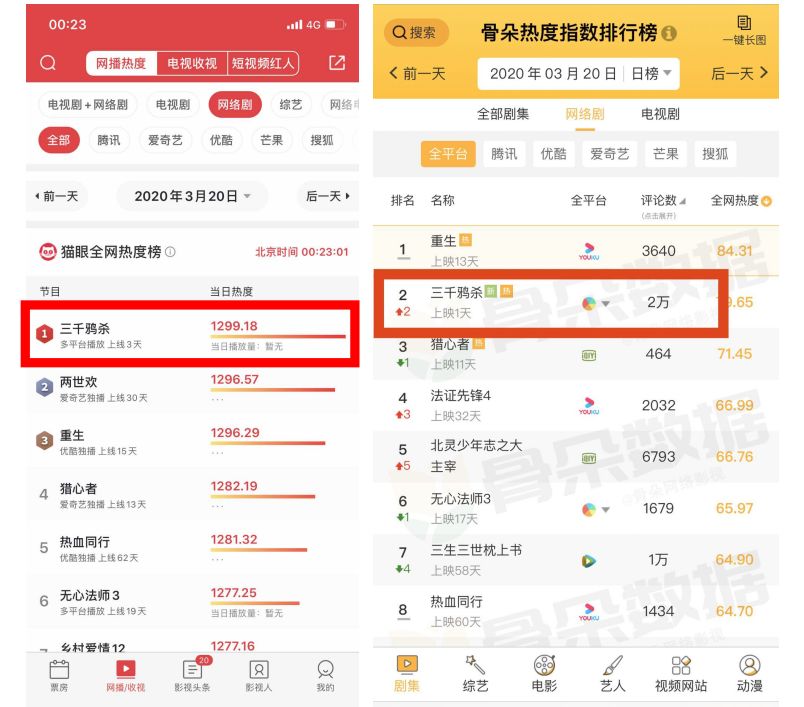Tap the Youku icon in Guduo 热血同行 row
Screen dimensions: 804x707
click(x=589, y=612)
